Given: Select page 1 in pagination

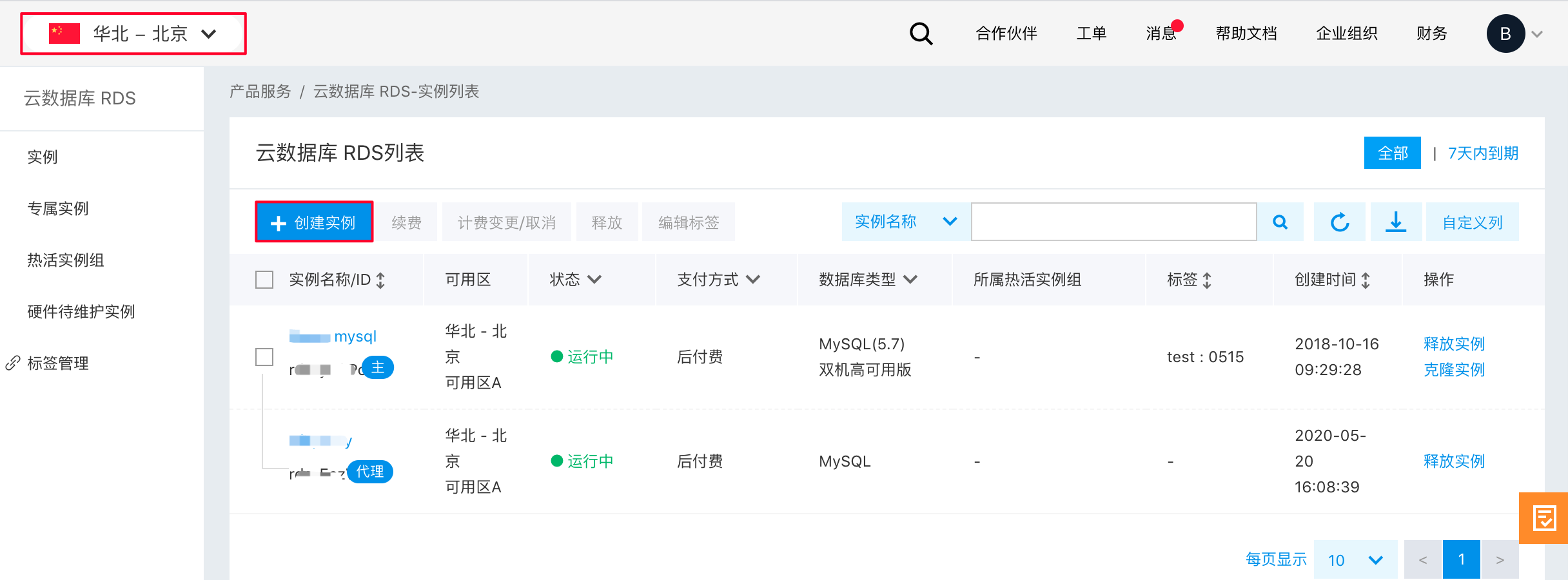Looking at the screenshot, I should (x=1462, y=559).
